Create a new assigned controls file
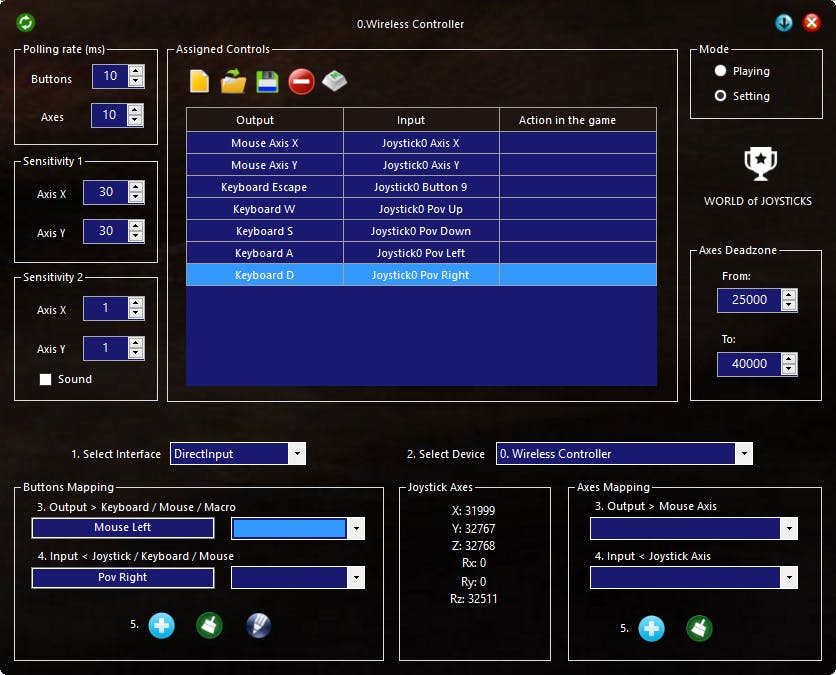Image resolution: width=836 pixels, height=675 pixels. point(199,82)
